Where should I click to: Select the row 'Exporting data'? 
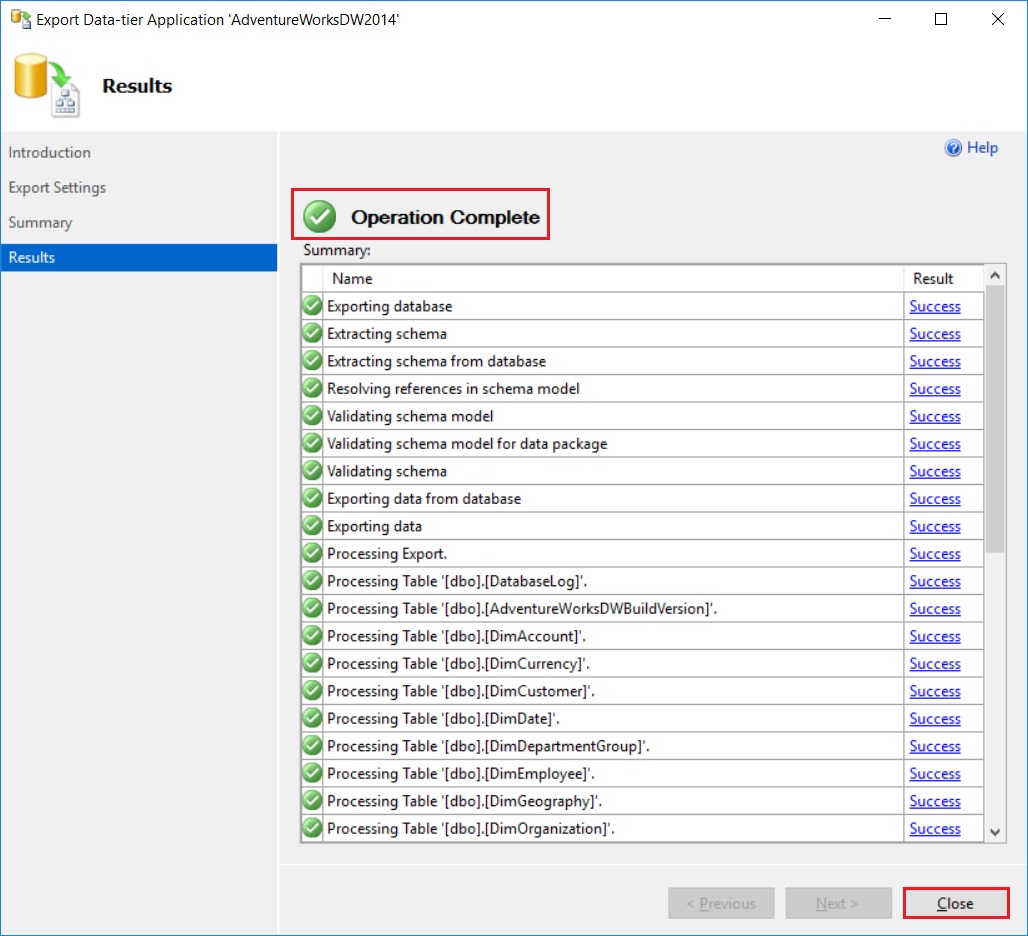tap(642, 526)
